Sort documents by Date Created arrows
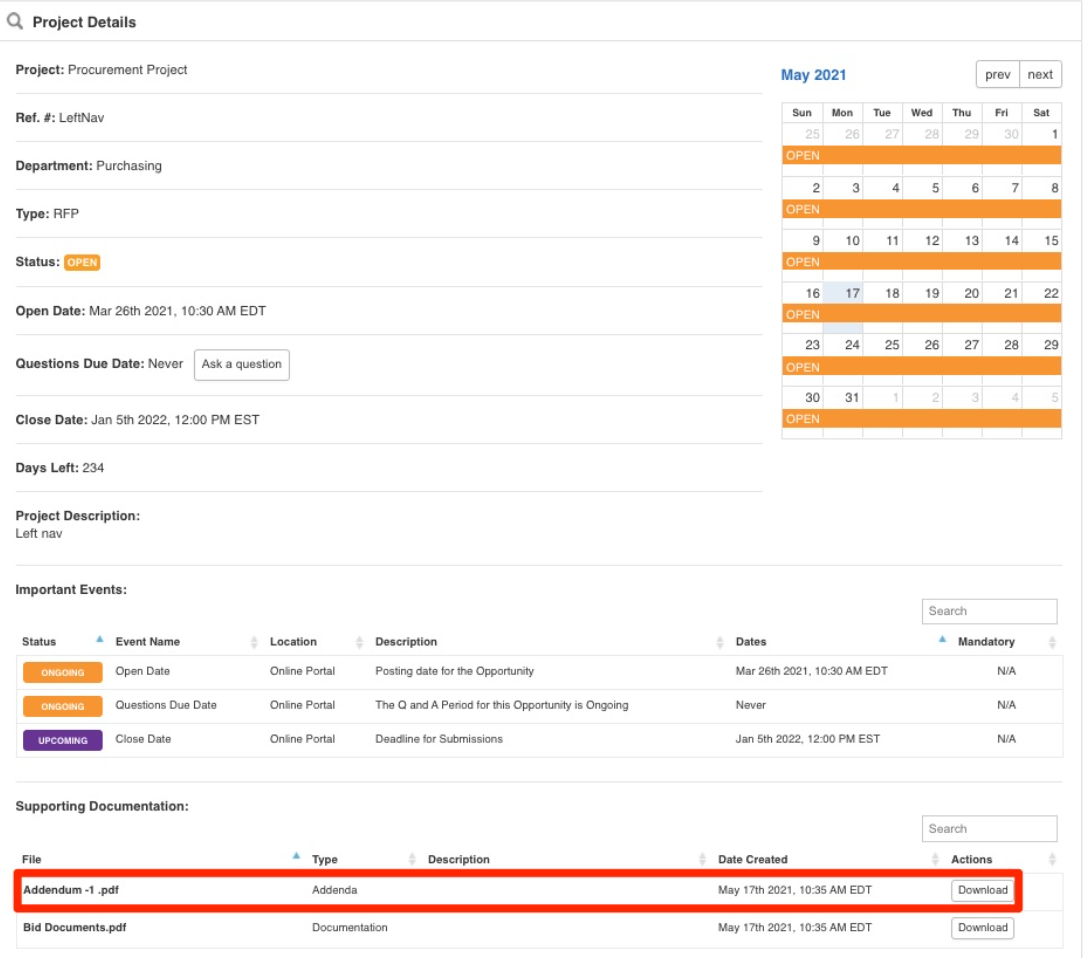The width and height of the screenshot is (1092, 958). pos(935,859)
